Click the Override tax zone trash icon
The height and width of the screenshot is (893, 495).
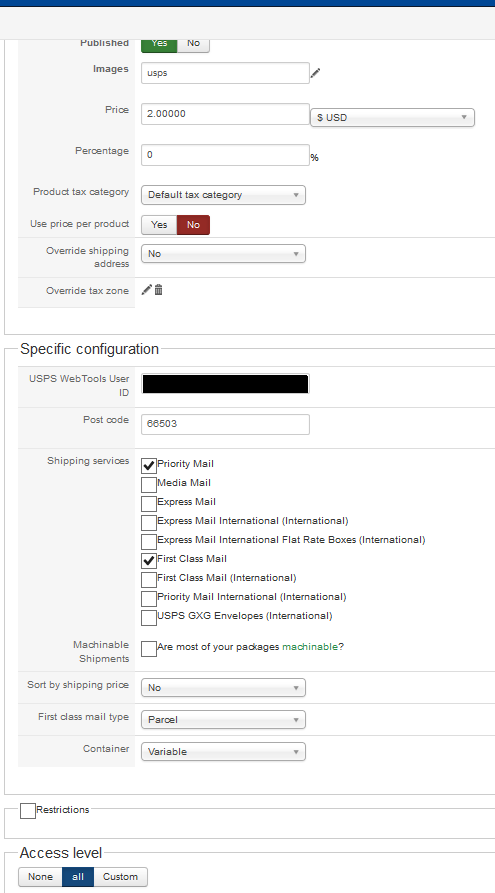[158, 290]
